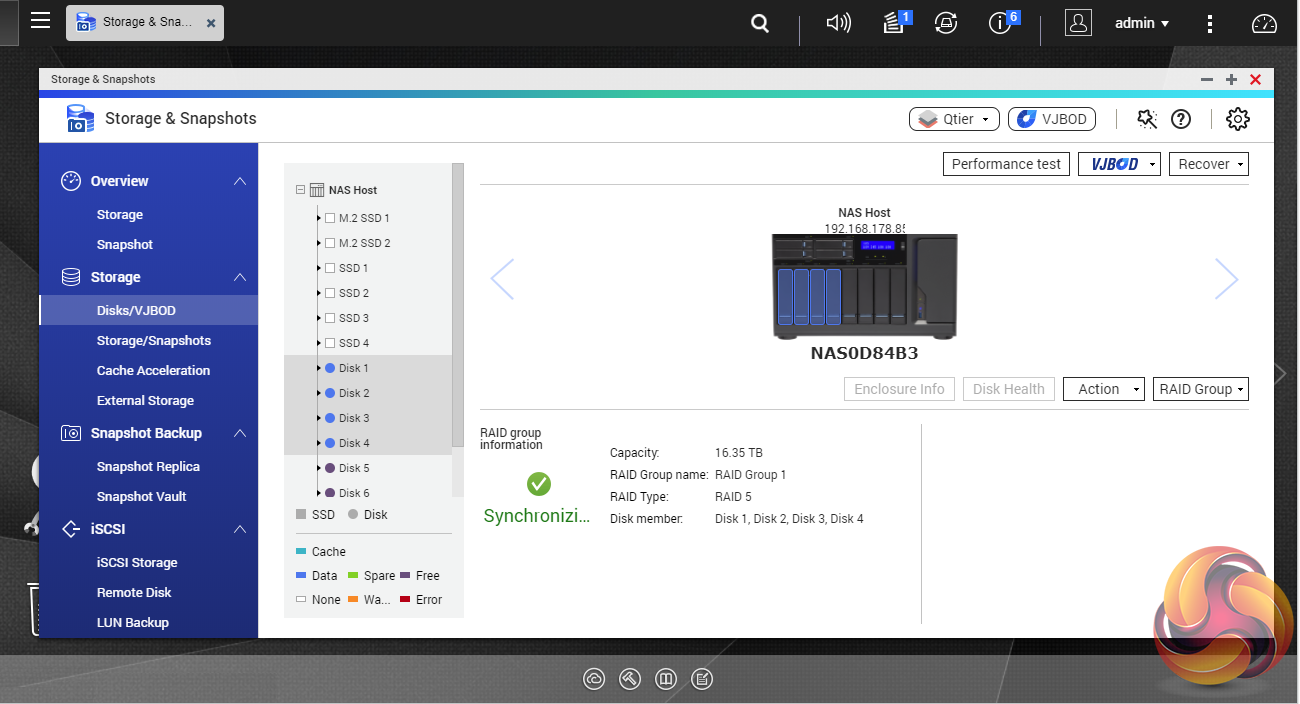Open the RAID Group dropdown
Screen dimensions: 1300x704
point(1200,389)
